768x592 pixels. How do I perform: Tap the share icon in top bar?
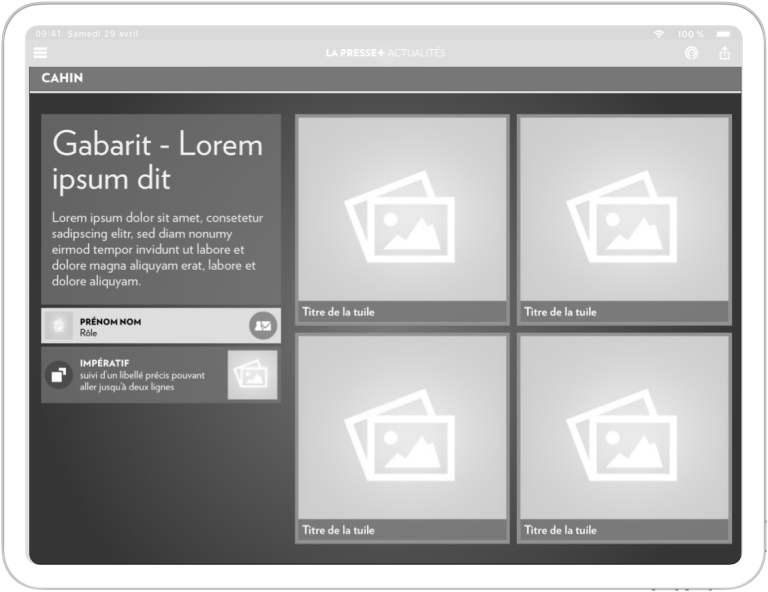pos(724,53)
